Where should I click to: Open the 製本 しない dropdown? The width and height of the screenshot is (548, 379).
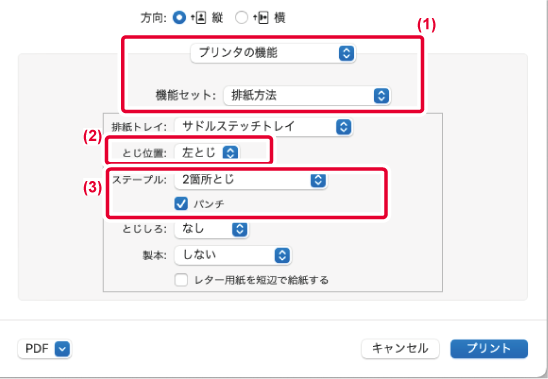233,255
